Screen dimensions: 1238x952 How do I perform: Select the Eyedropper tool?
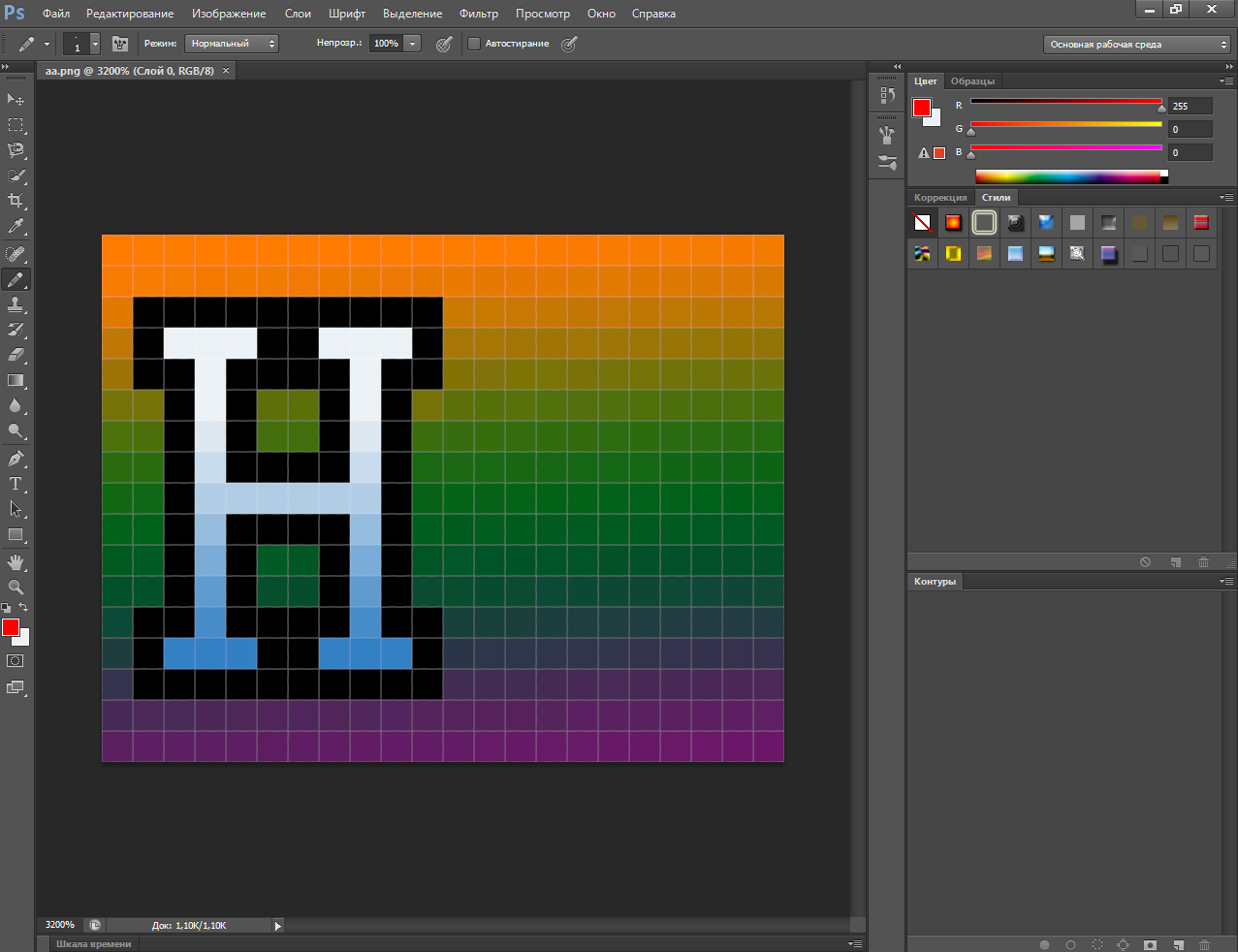16,227
